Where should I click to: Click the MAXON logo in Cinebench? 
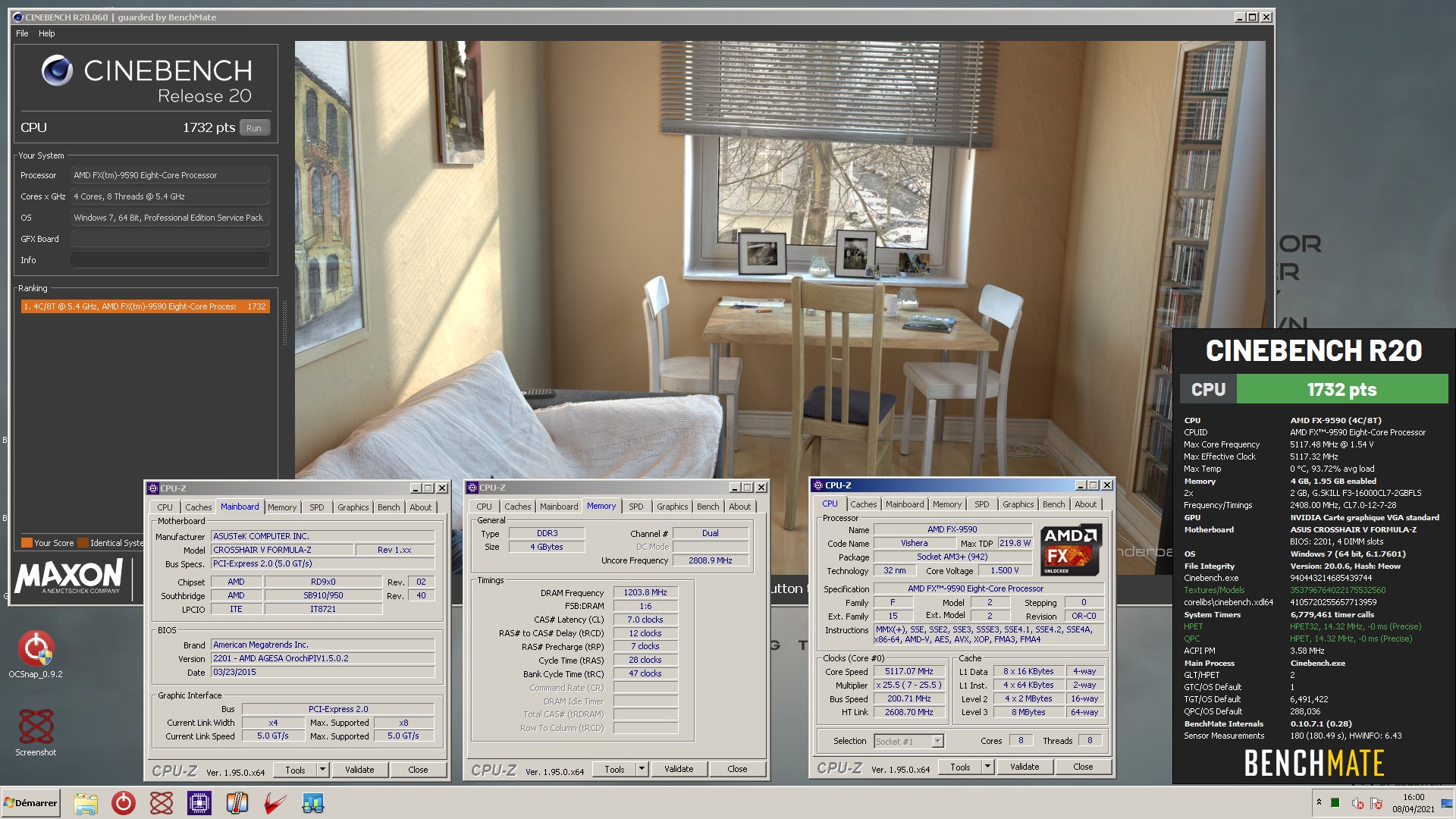click(70, 576)
